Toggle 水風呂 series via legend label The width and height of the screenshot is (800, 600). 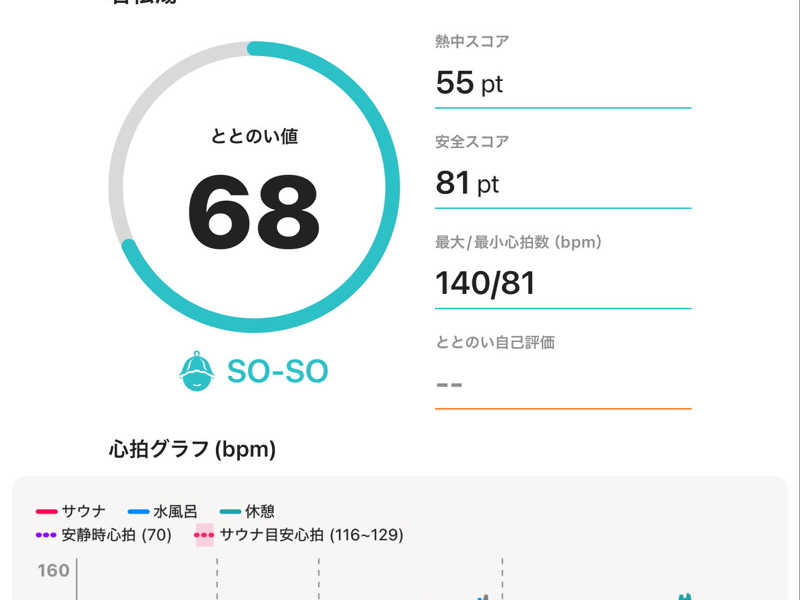[175, 511]
